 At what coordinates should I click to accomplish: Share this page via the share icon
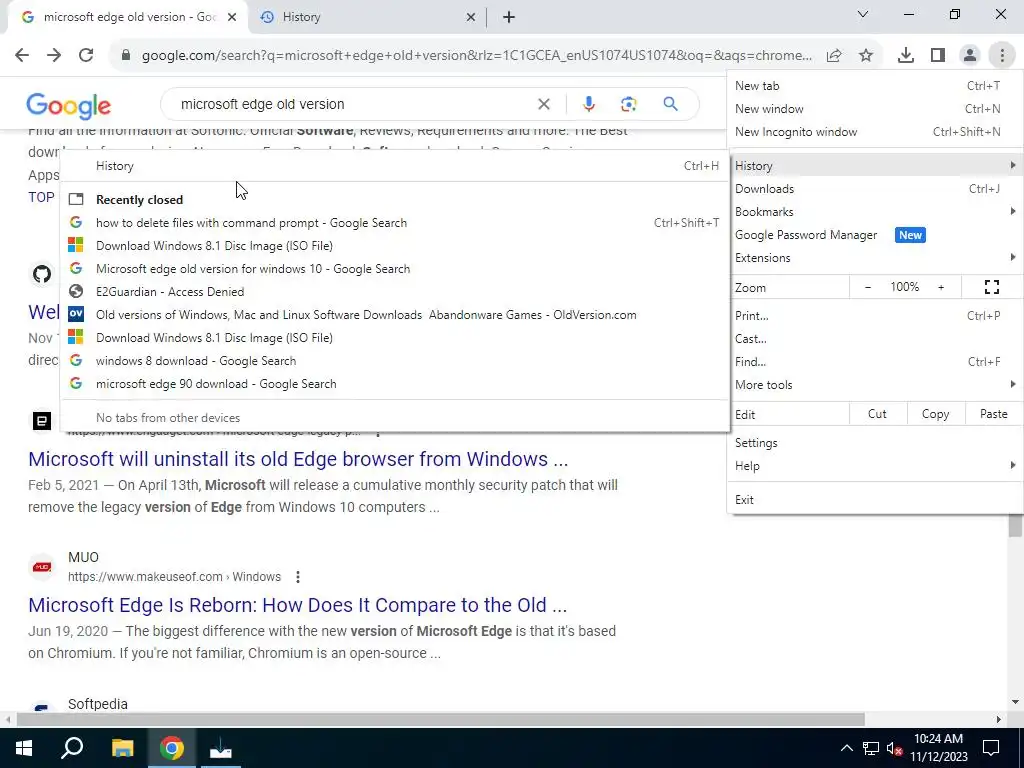[834, 56]
